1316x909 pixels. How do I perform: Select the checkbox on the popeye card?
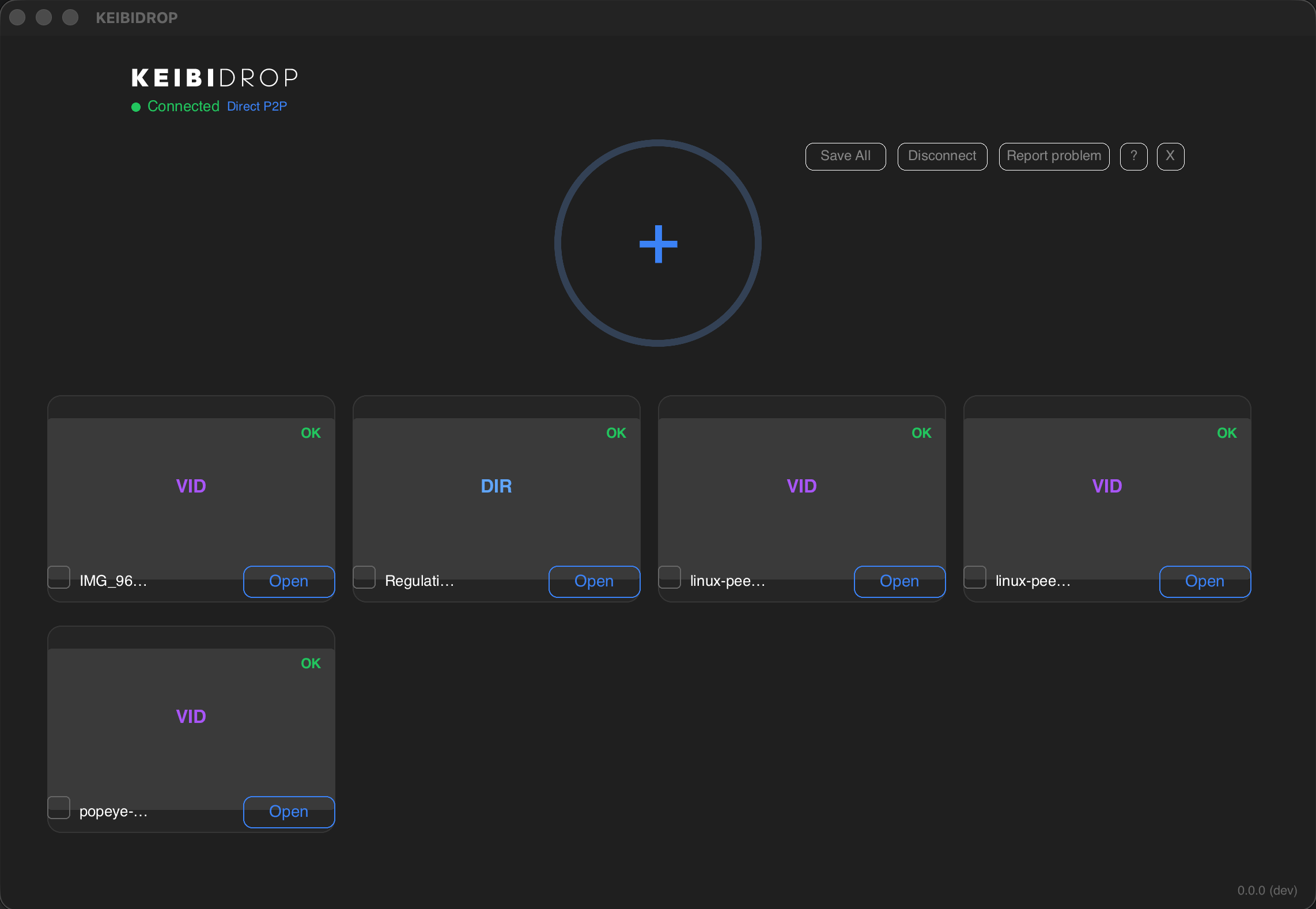click(59, 808)
